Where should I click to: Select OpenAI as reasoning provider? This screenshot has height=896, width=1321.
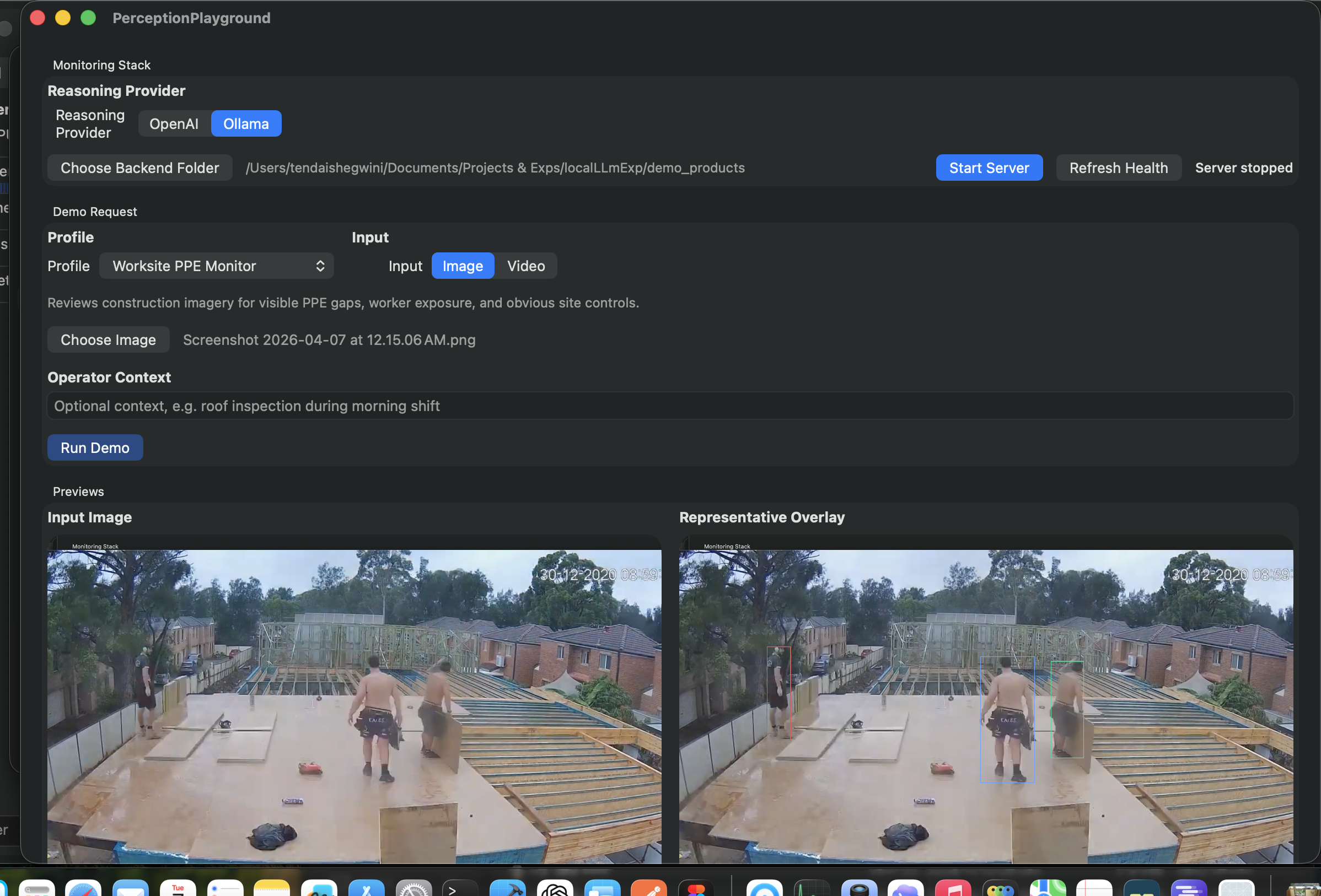pos(174,124)
